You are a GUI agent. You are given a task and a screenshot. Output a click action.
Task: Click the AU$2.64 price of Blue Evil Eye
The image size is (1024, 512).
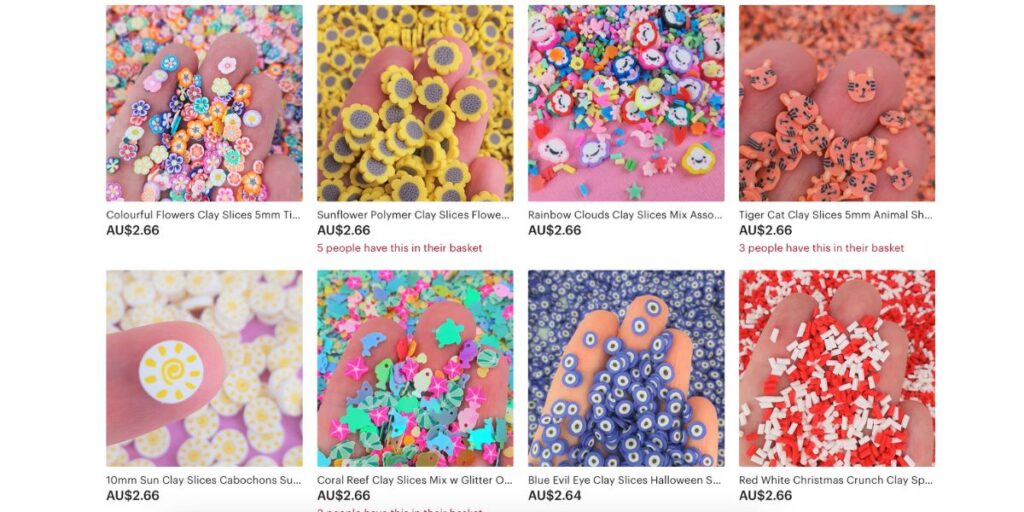pos(554,496)
